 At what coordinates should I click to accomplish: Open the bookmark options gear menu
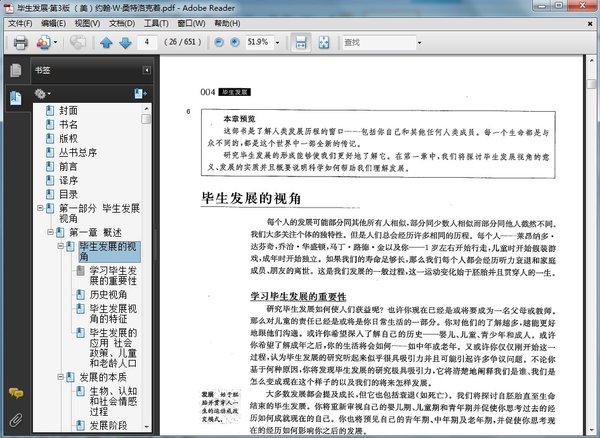[42, 93]
